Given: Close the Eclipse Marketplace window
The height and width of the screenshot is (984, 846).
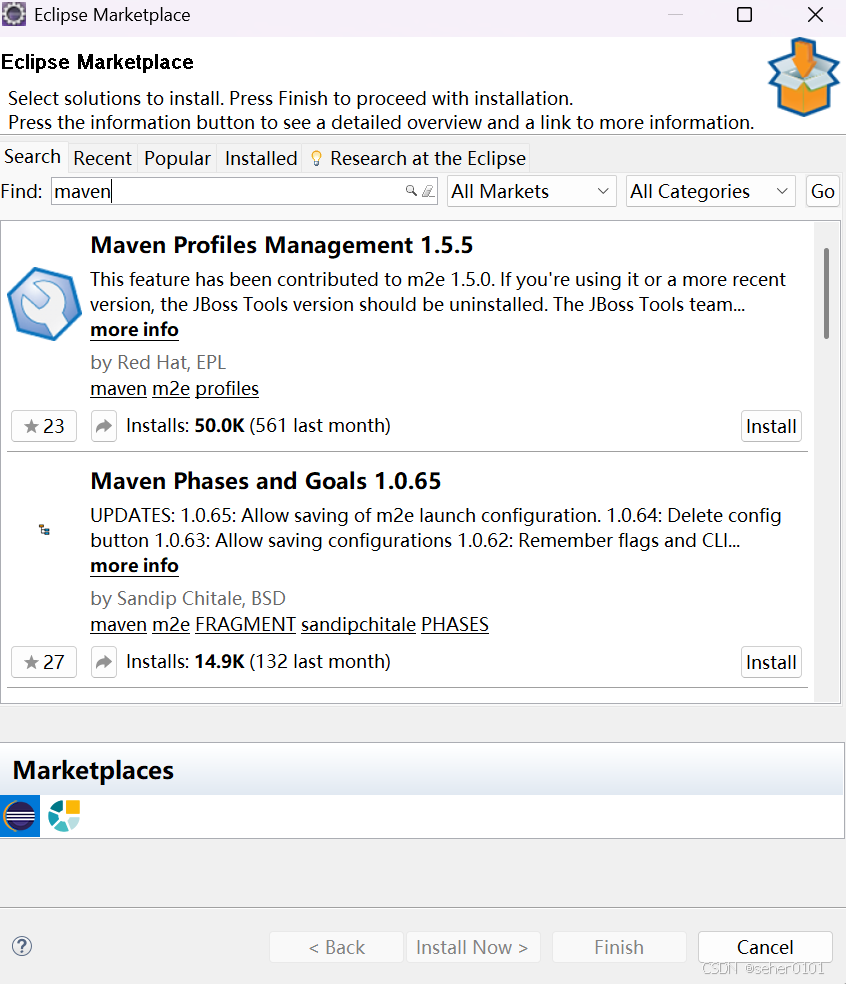Looking at the screenshot, I should [815, 14].
